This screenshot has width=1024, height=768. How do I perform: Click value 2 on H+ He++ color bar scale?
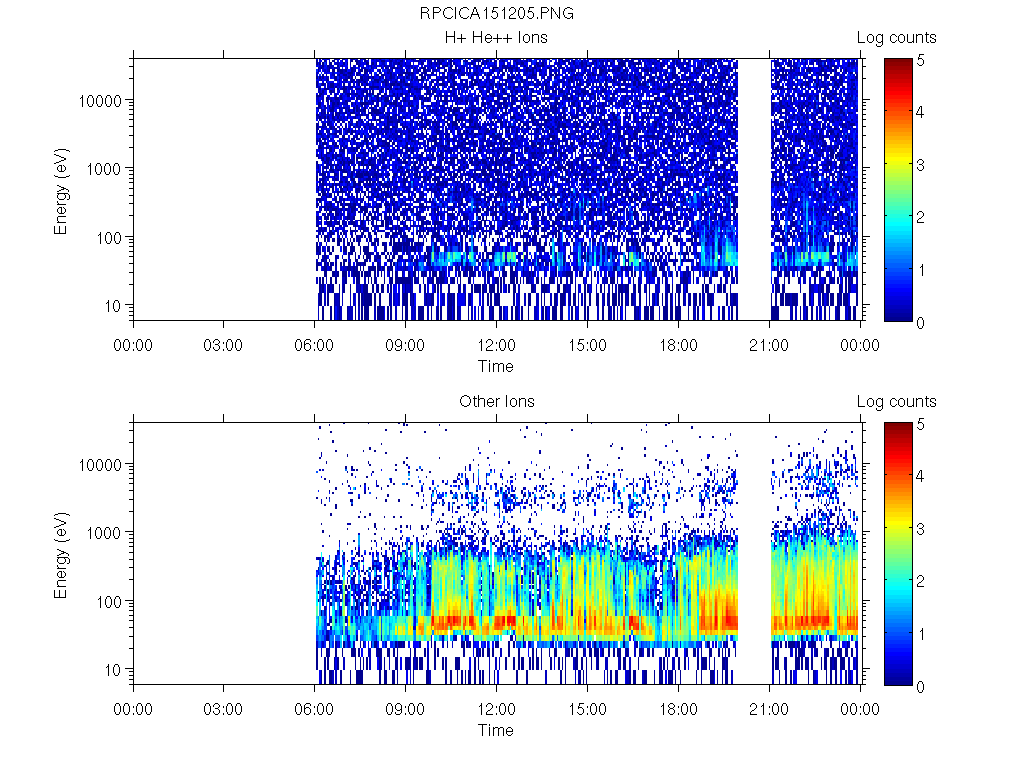[920, 217]
